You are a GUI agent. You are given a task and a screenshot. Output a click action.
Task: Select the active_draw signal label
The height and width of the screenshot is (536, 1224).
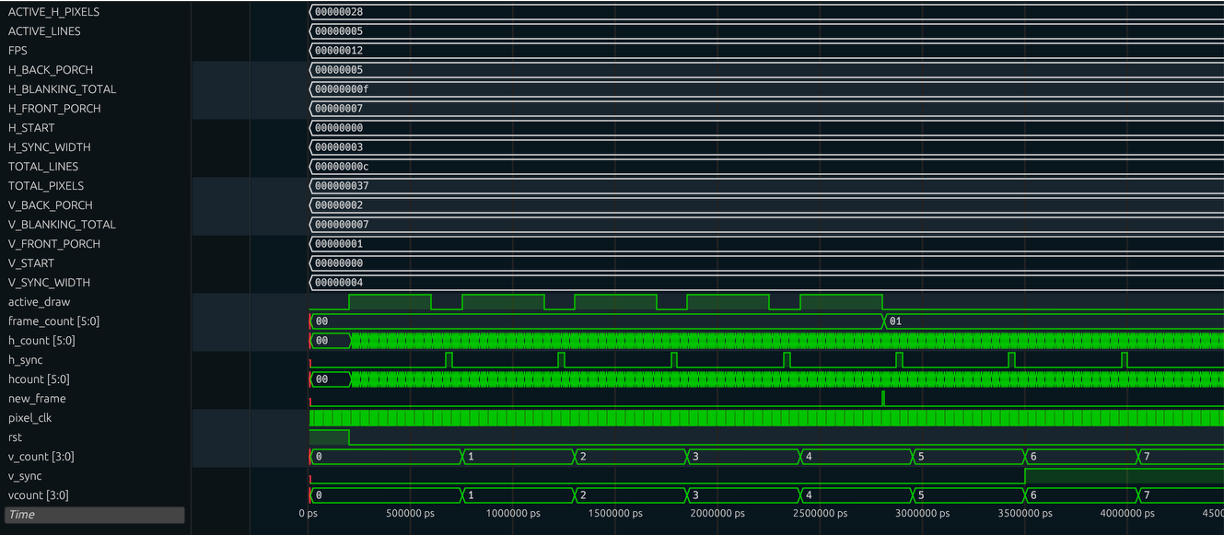pyautogui.click(x=39, y=302)
